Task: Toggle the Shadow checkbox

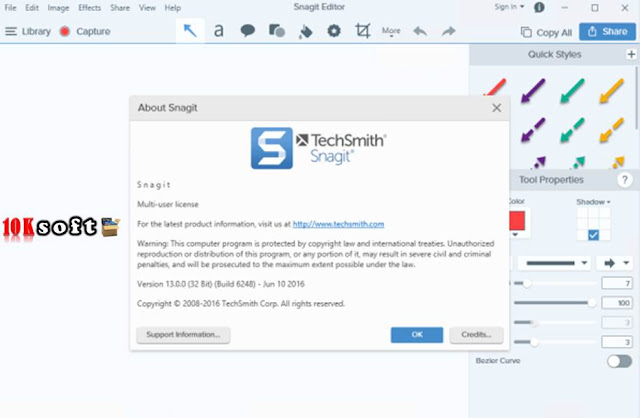Action: click(x=593, y=235)
